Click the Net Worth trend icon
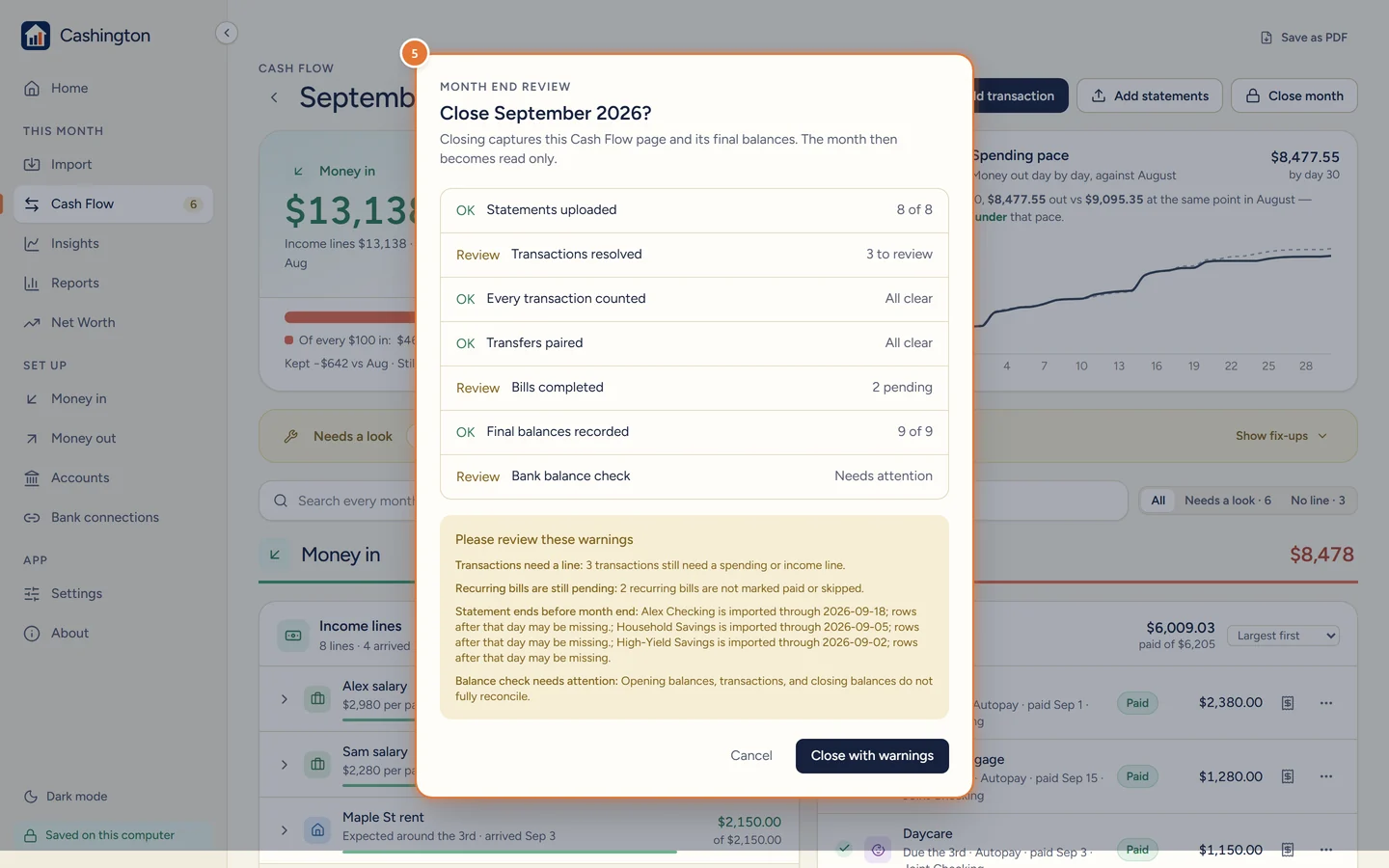The image size is (1389, 868). (x=32, y=322)
